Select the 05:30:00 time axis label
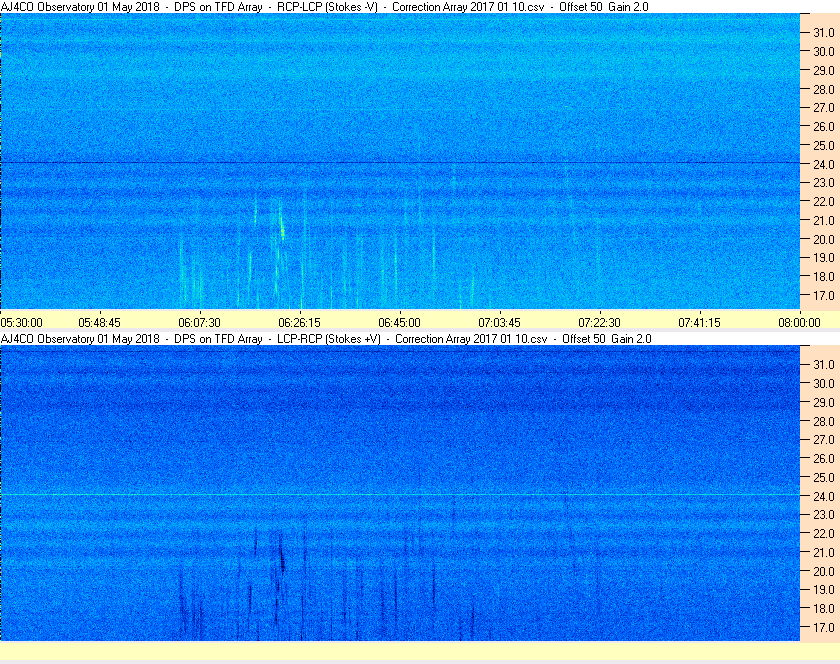Screen dimensions: 840x664 coord(21,323)
